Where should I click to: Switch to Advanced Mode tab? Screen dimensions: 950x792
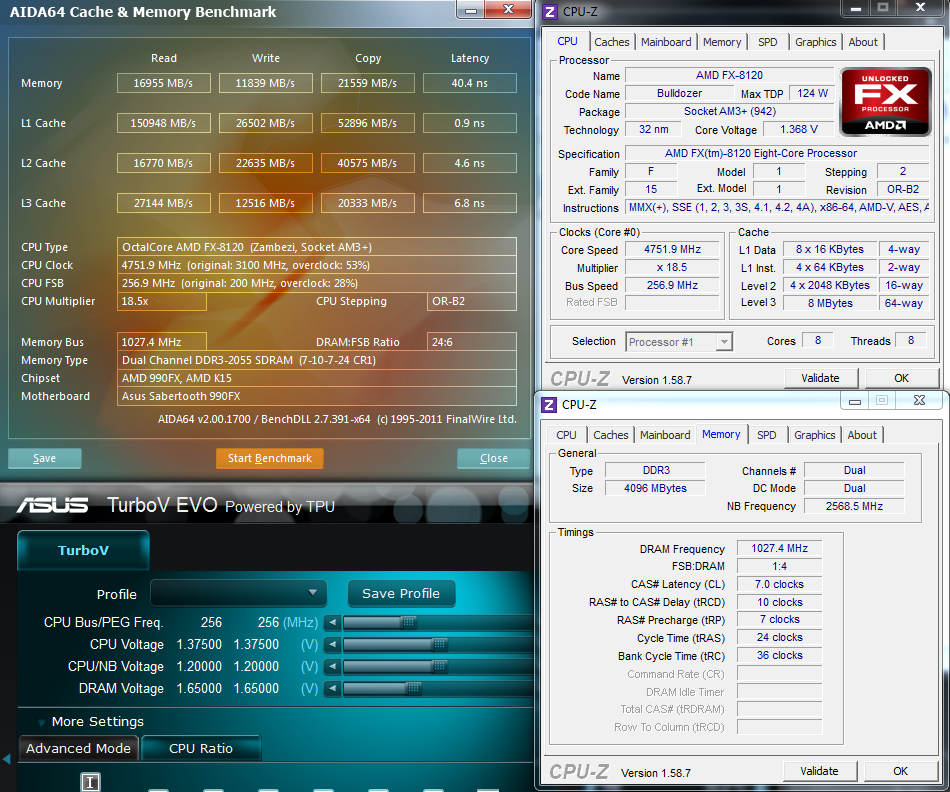[78, 748]
